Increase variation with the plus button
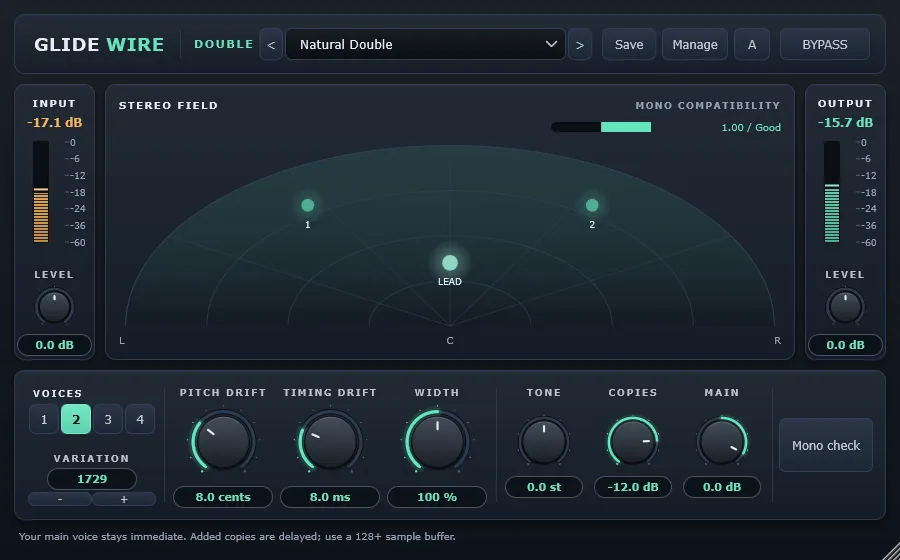 [x=124, y=499]
